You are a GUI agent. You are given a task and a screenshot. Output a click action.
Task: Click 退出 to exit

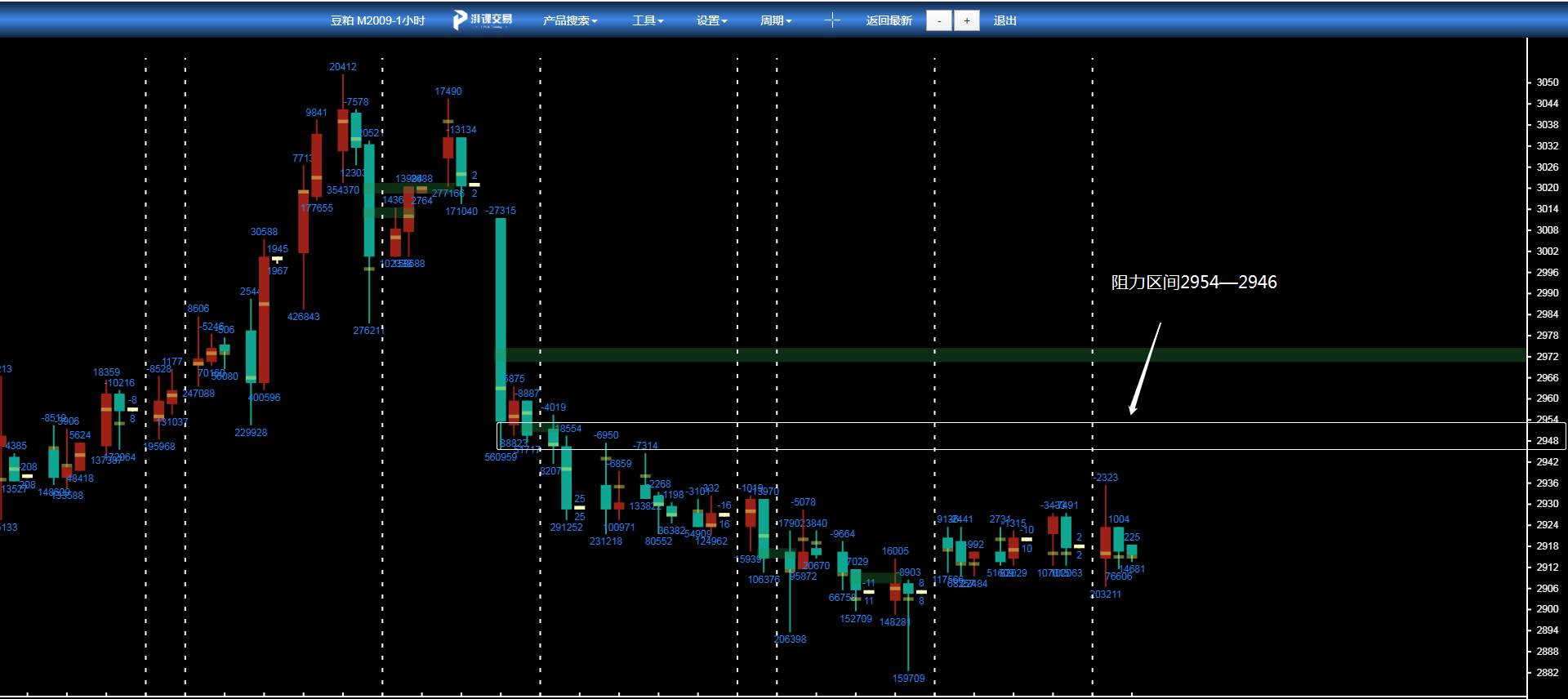[x=1004, y=20]
